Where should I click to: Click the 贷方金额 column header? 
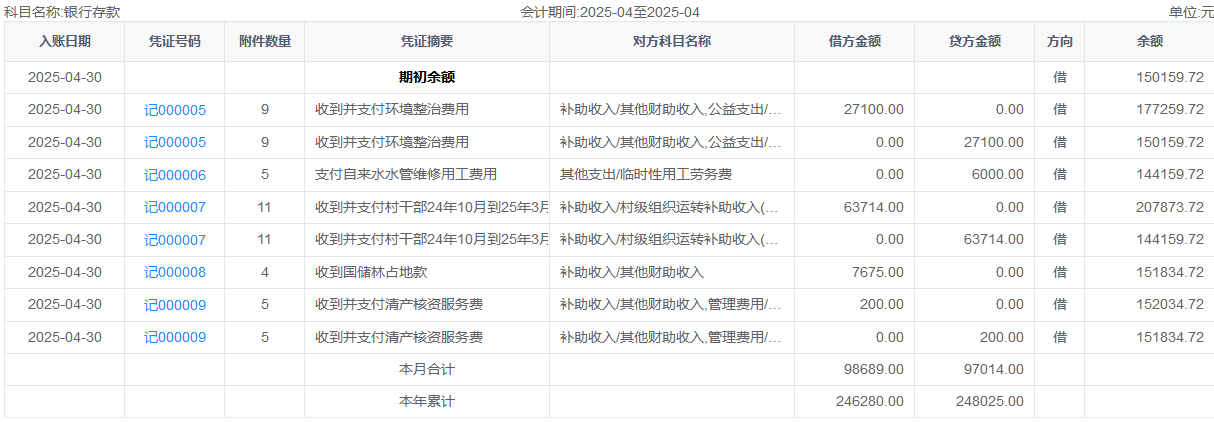pyautogui.click(x=975, y=42)
